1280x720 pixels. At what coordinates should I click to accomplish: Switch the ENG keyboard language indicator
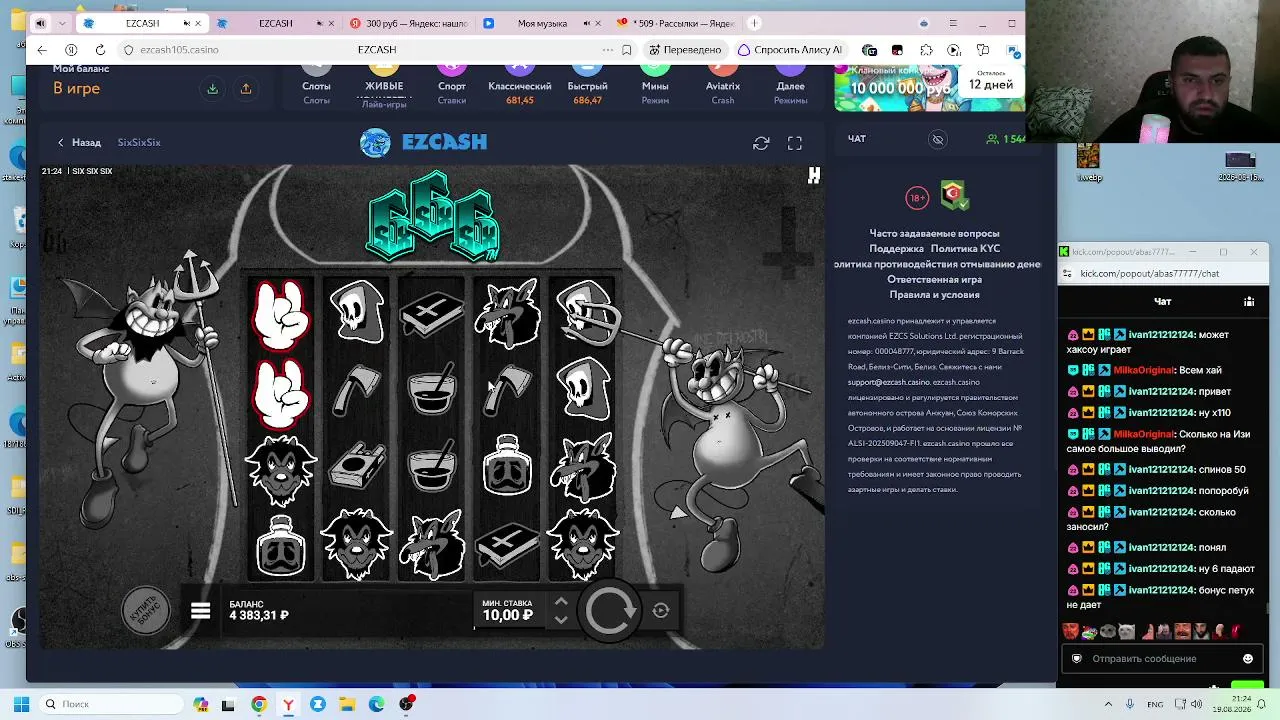1155,704
